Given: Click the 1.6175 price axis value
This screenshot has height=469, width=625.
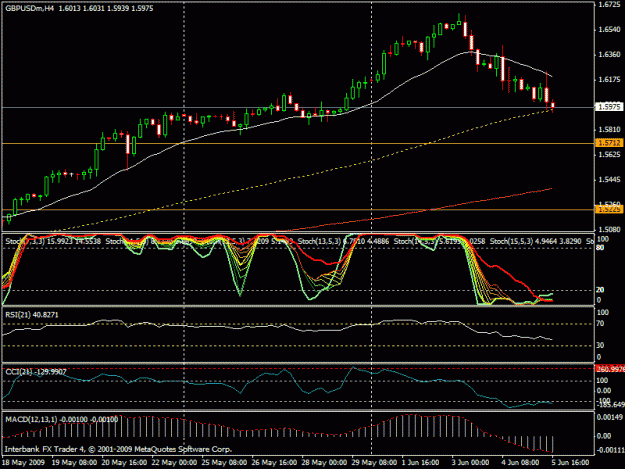Looking at the screenshot, I should pos(609,80).
